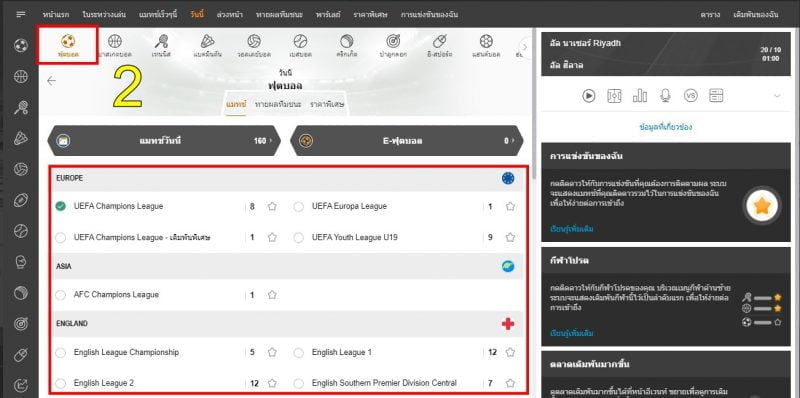The height and width of the screenshot is (398, 800).
Task: Select darts target icon in left sidebar
Action: click(x=20, y=324)
